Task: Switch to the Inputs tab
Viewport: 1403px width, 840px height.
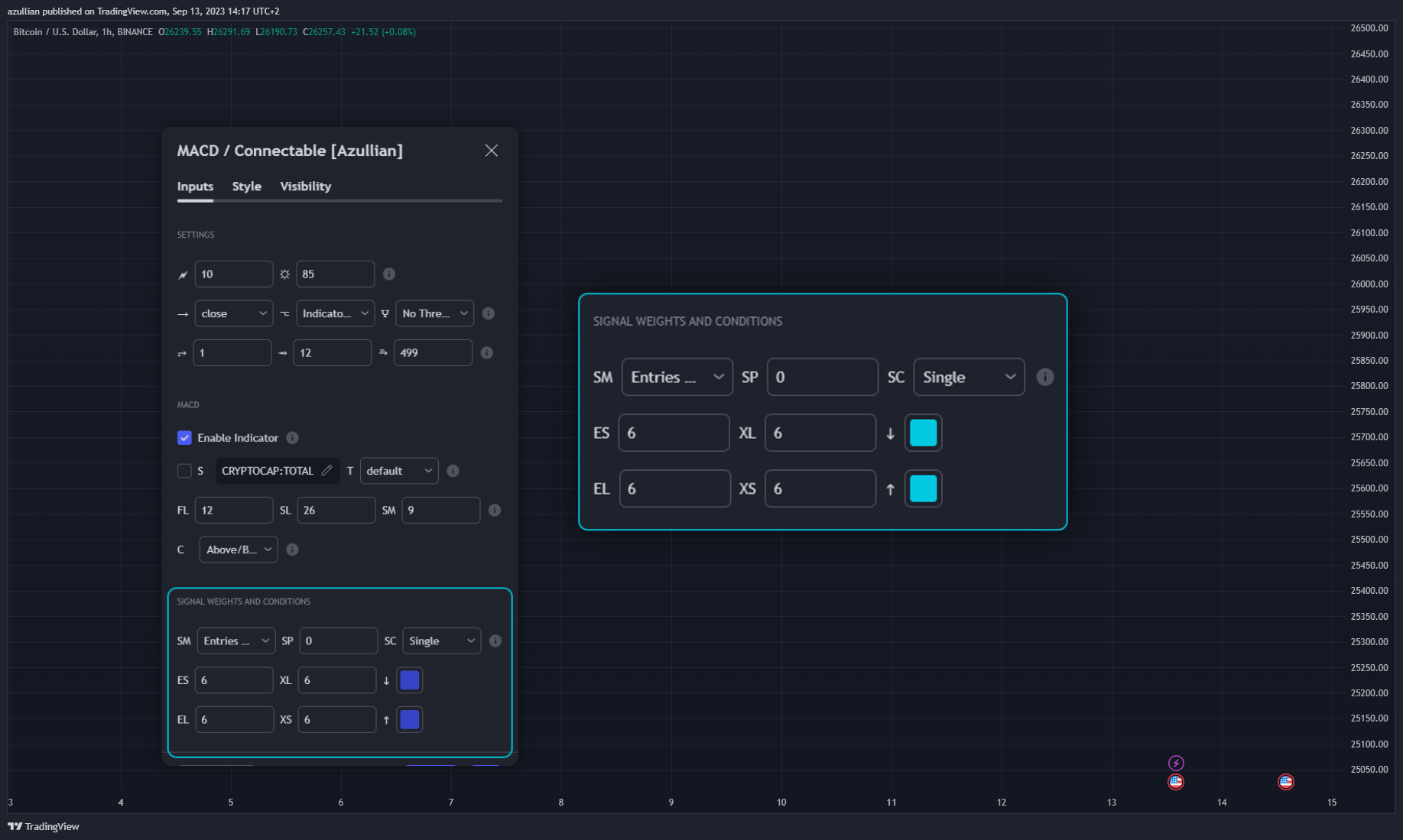Action: click(x=195, y=186)
